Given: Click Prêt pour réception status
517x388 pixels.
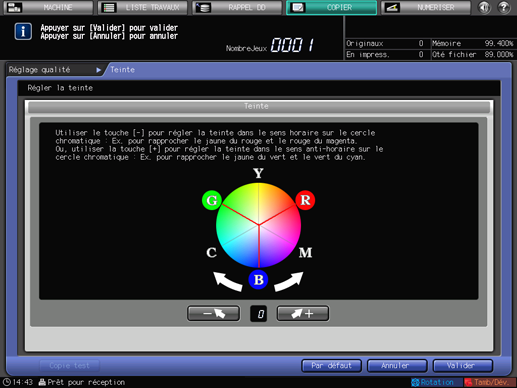Looking at the screenshot, I should 82,382.
